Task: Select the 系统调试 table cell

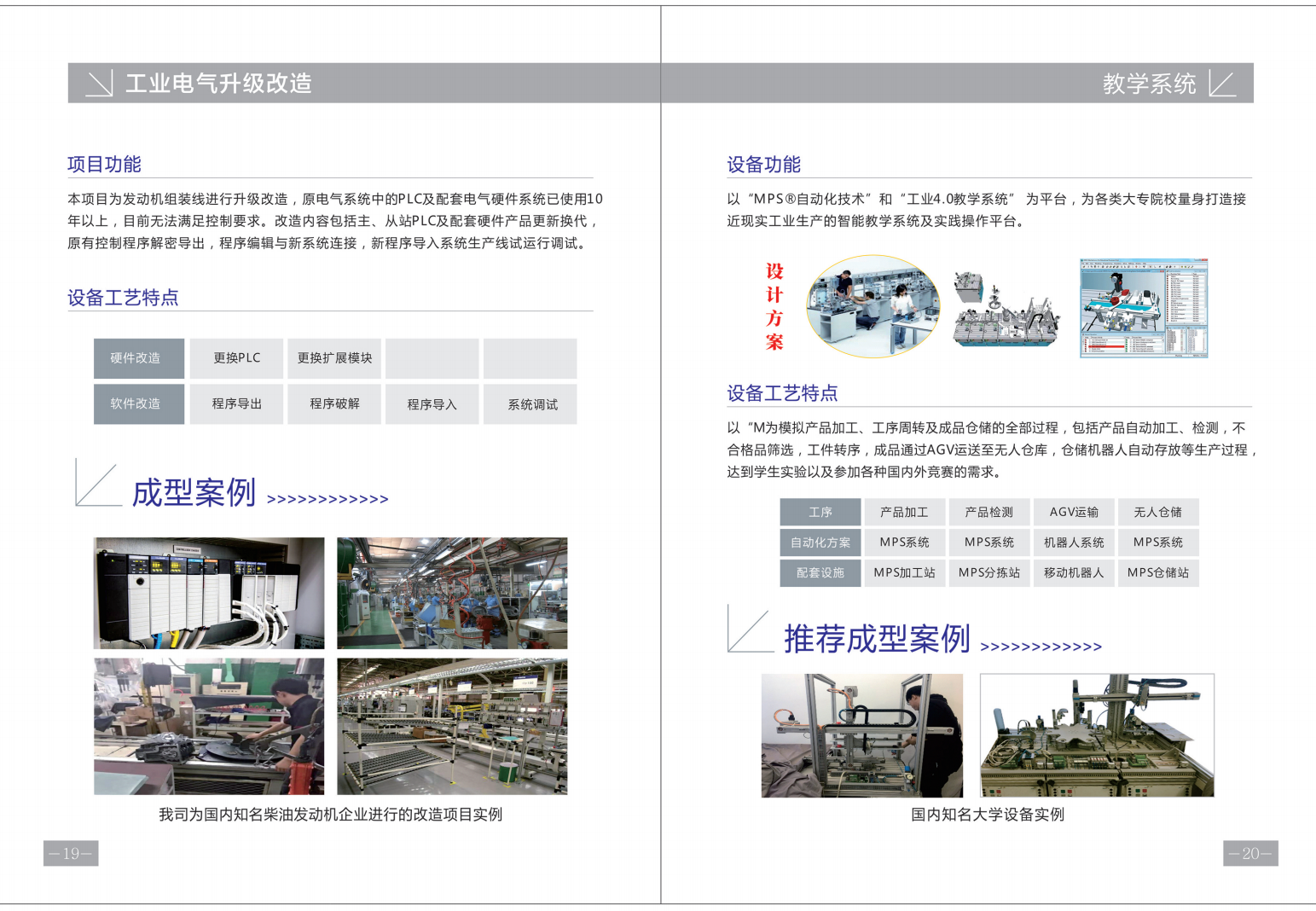Action: (x=530, y=404)
